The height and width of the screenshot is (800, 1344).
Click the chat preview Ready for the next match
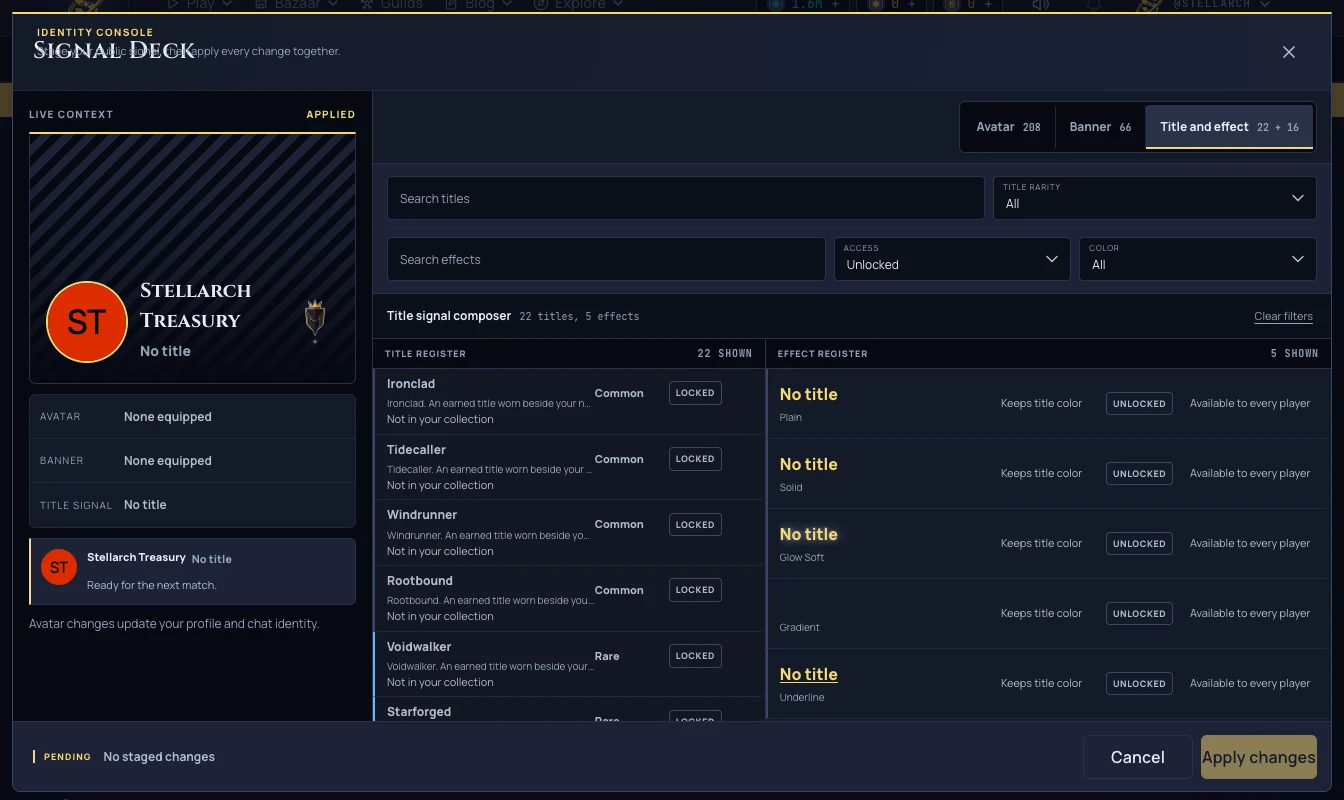point(151,585)
